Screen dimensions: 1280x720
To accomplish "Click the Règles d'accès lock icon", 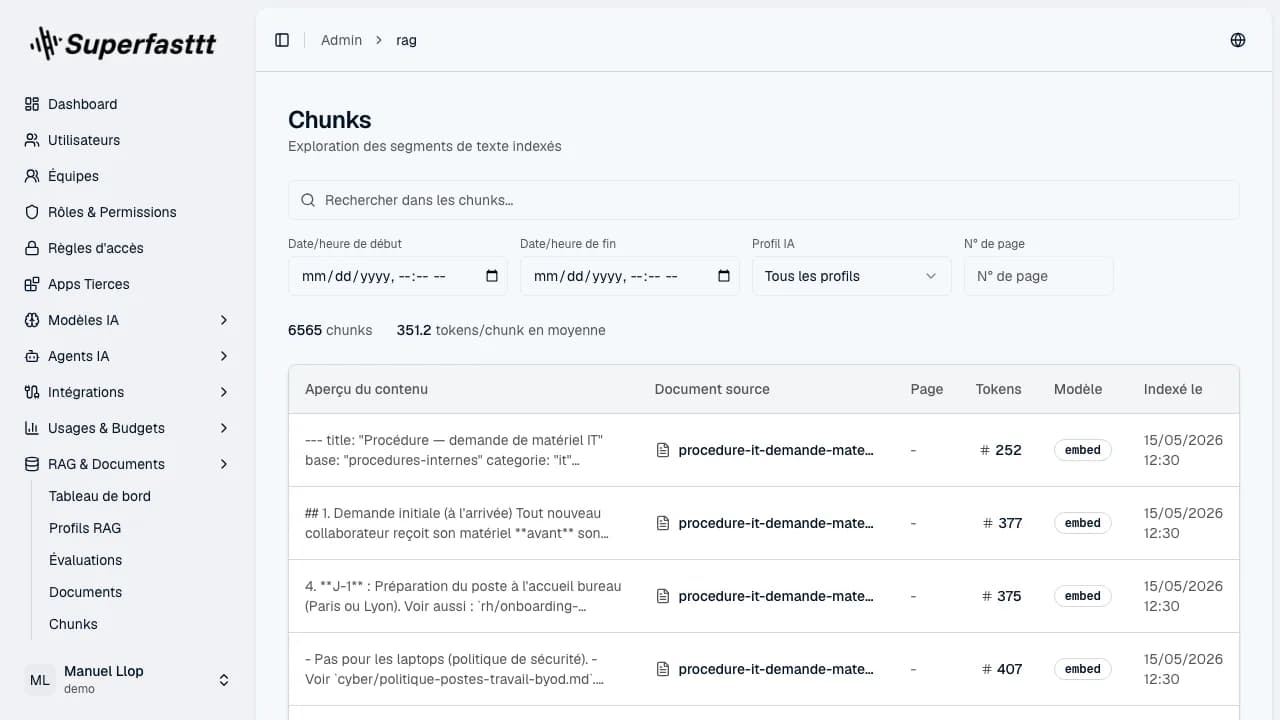I will [x=32, y=248].
